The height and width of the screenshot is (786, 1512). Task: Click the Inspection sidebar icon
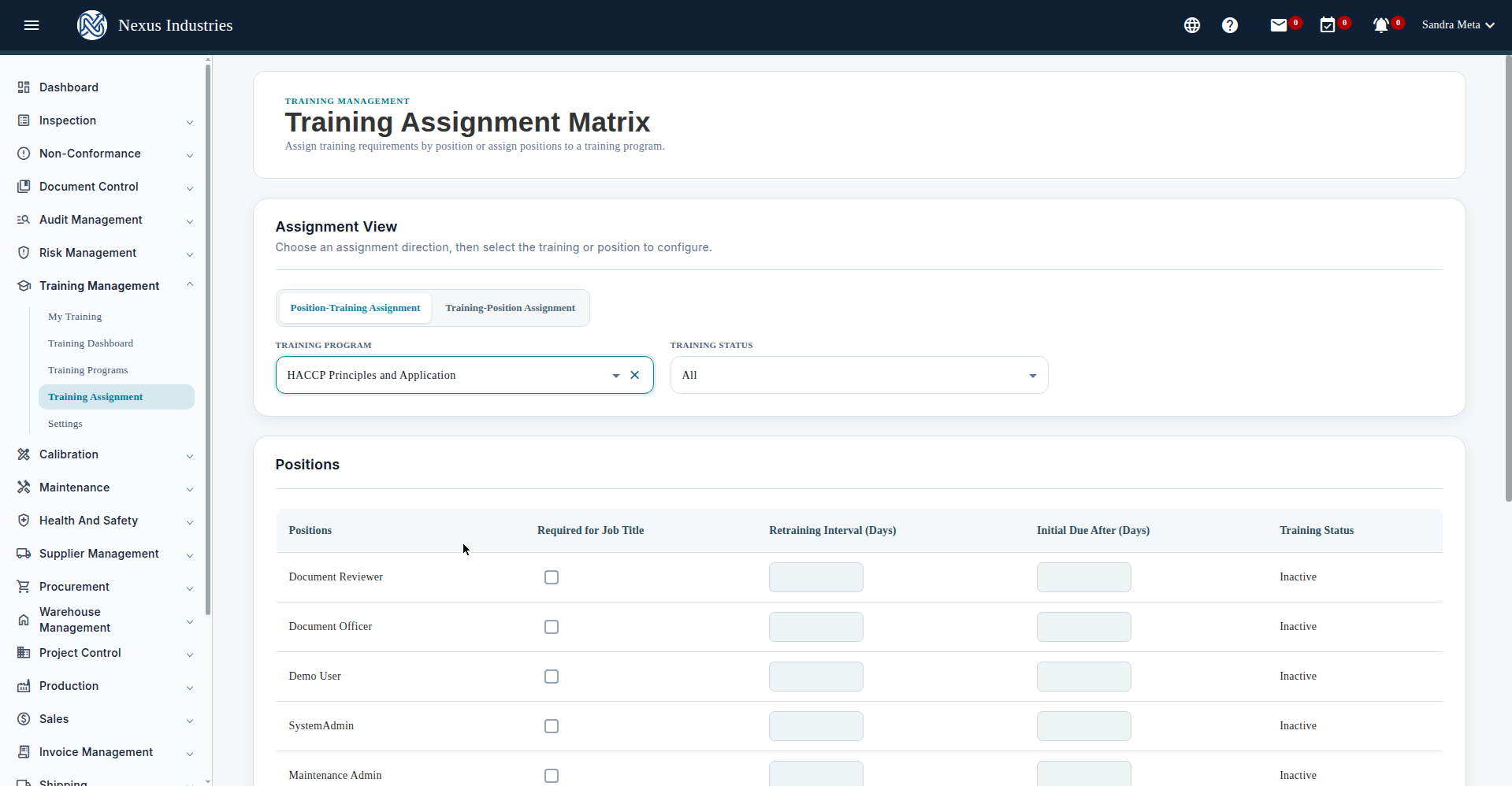[x=24, y=120]
